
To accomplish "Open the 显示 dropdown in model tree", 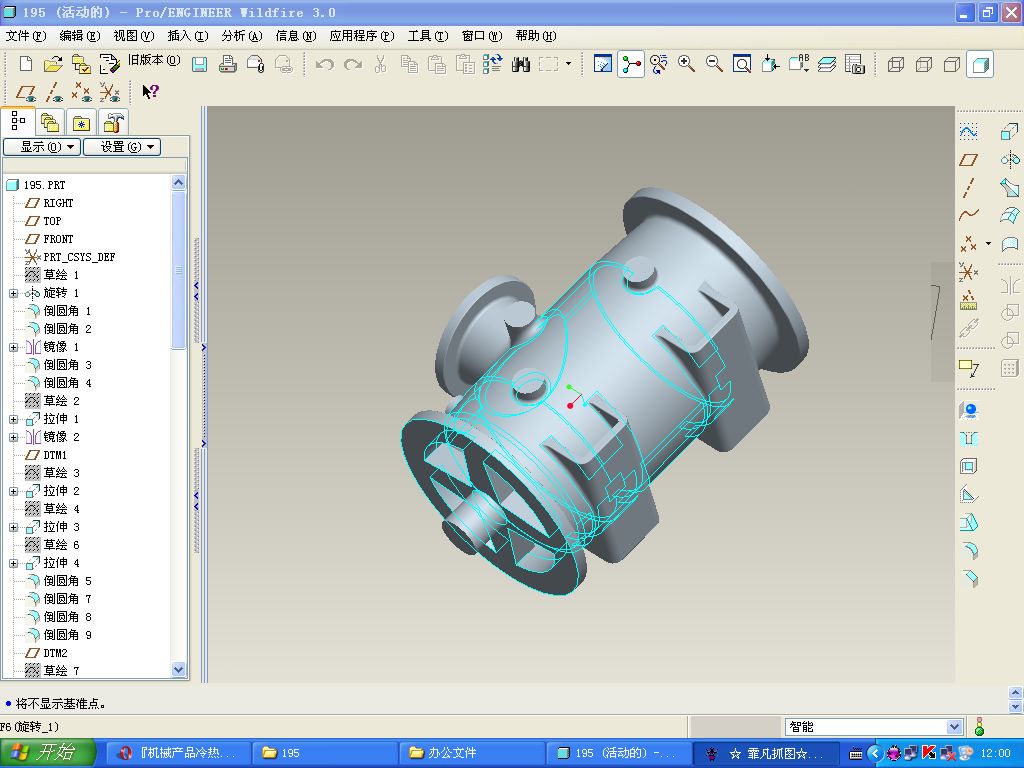I will [x=42, y=147].
